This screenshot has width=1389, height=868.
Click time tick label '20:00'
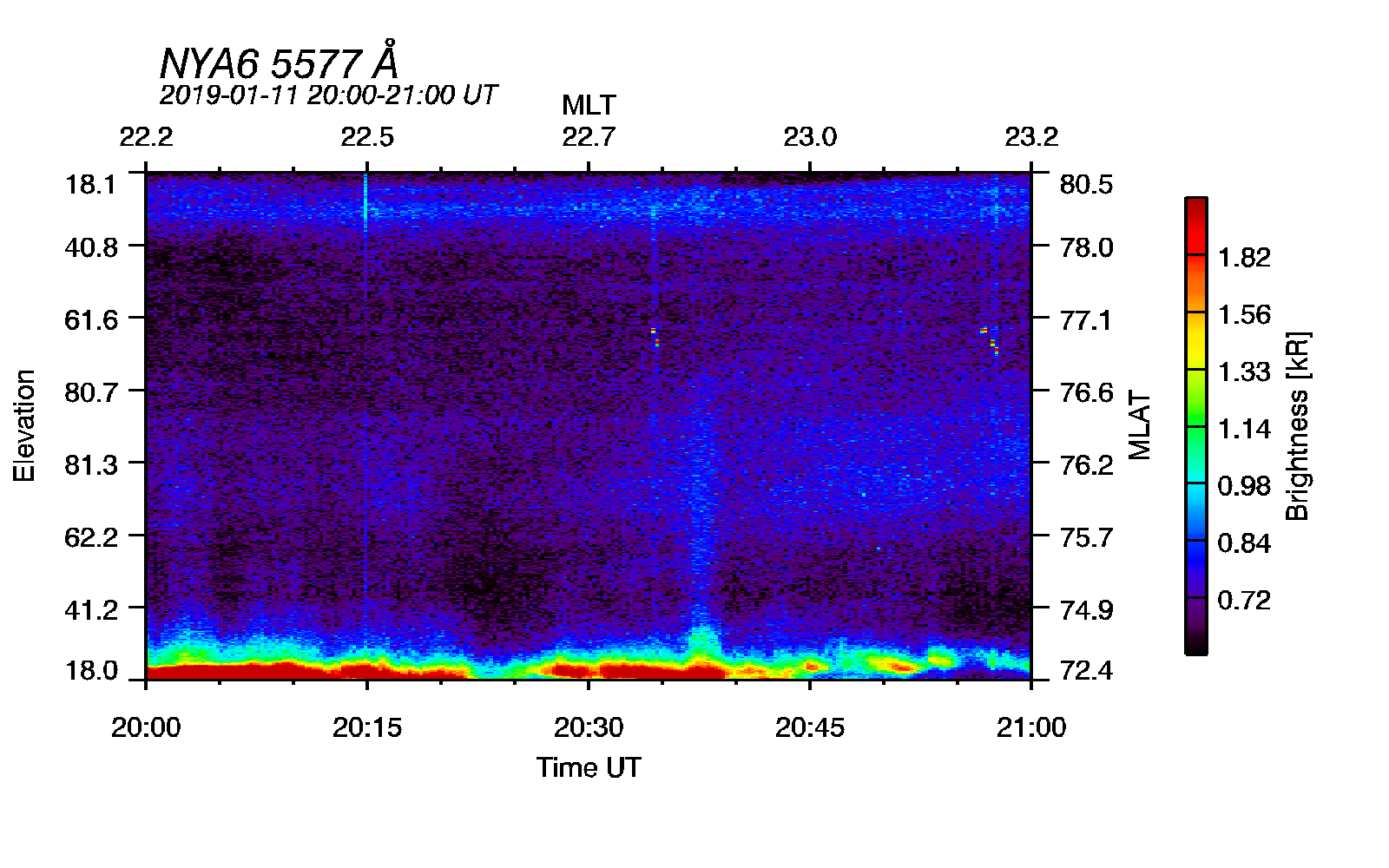[x=146, y=727]
